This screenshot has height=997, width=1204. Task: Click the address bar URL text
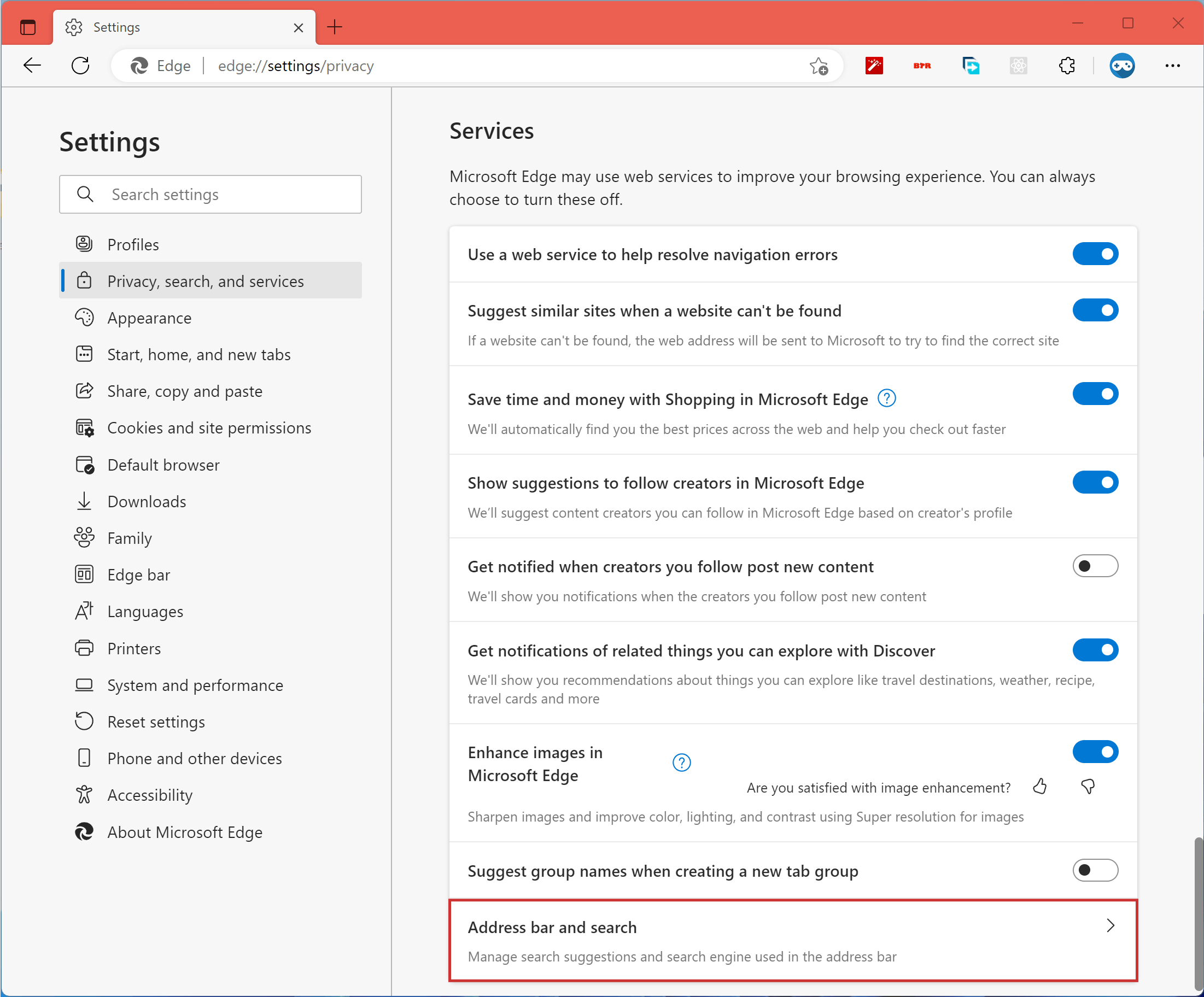(x=296, y=66)
